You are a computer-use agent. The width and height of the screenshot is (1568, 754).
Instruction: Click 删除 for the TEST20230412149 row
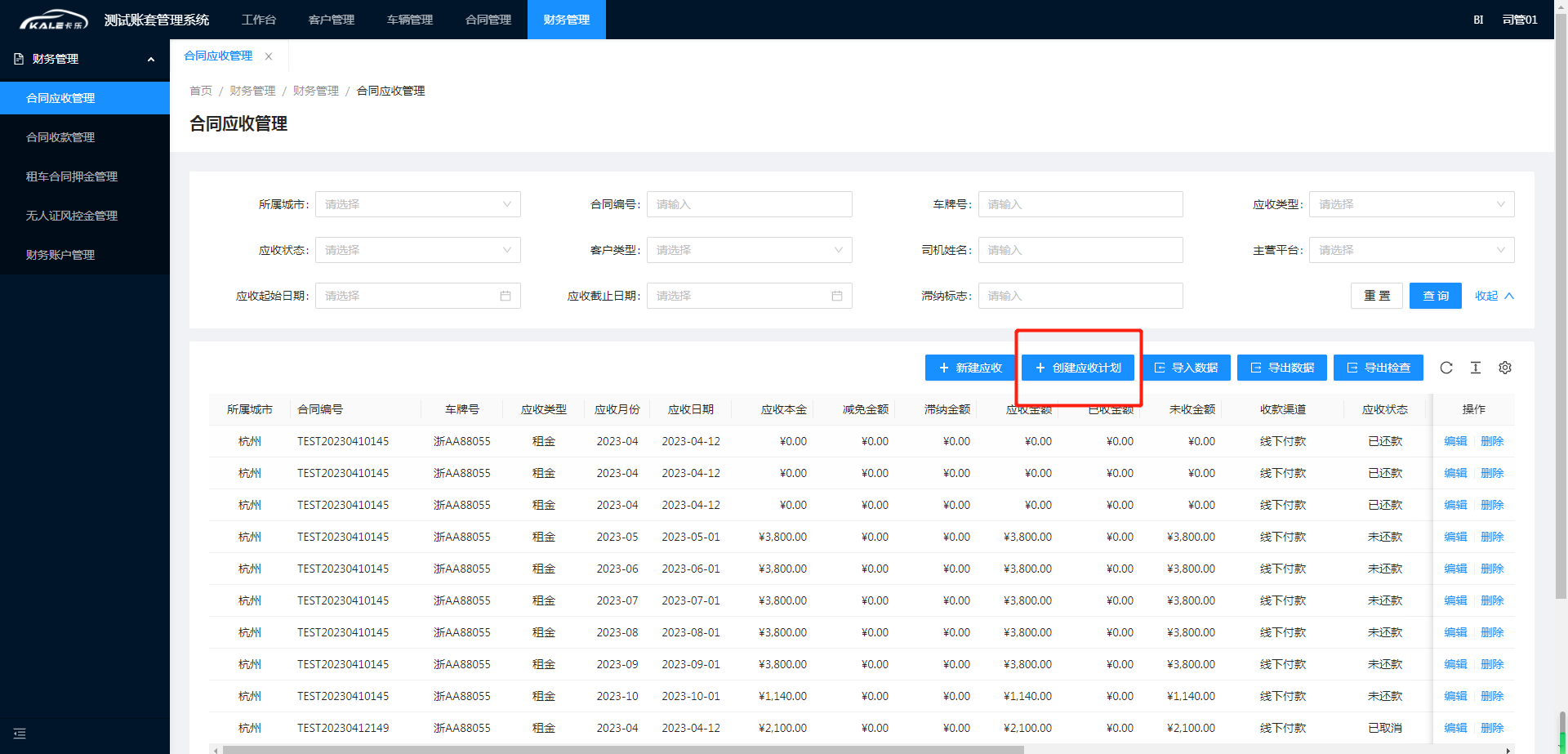click(x=1492, y=728)
